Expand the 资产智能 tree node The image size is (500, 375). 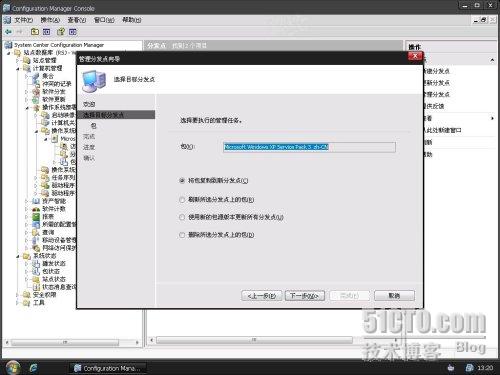[27, 201]
